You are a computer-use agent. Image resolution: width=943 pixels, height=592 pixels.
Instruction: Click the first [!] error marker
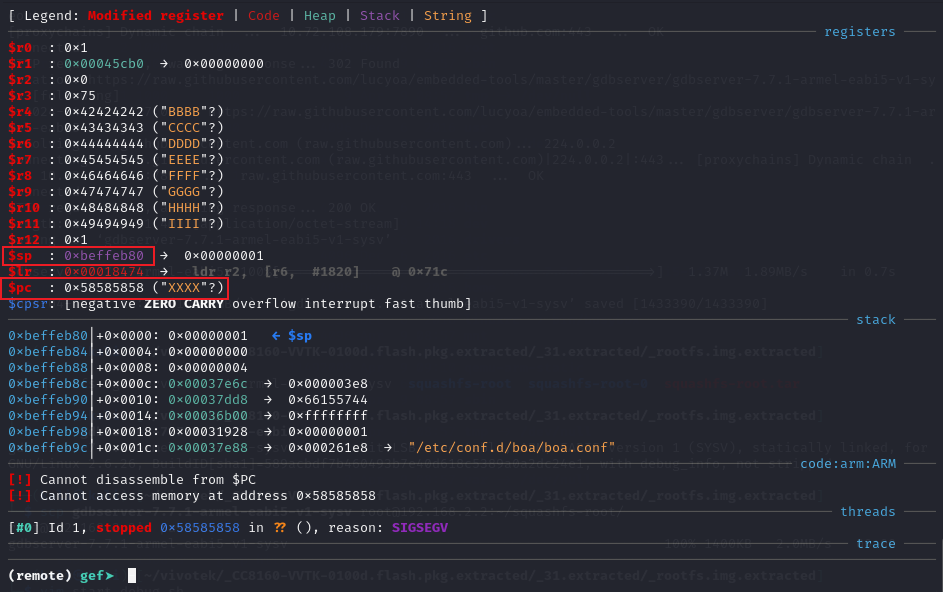tap(19, 479)
